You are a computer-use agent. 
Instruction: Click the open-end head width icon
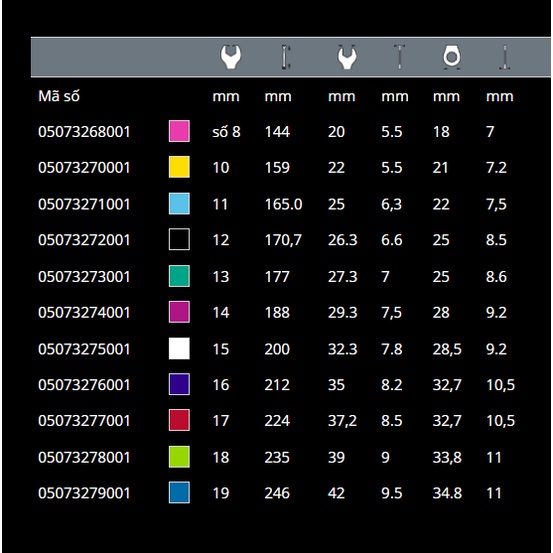tap(347, 57)
